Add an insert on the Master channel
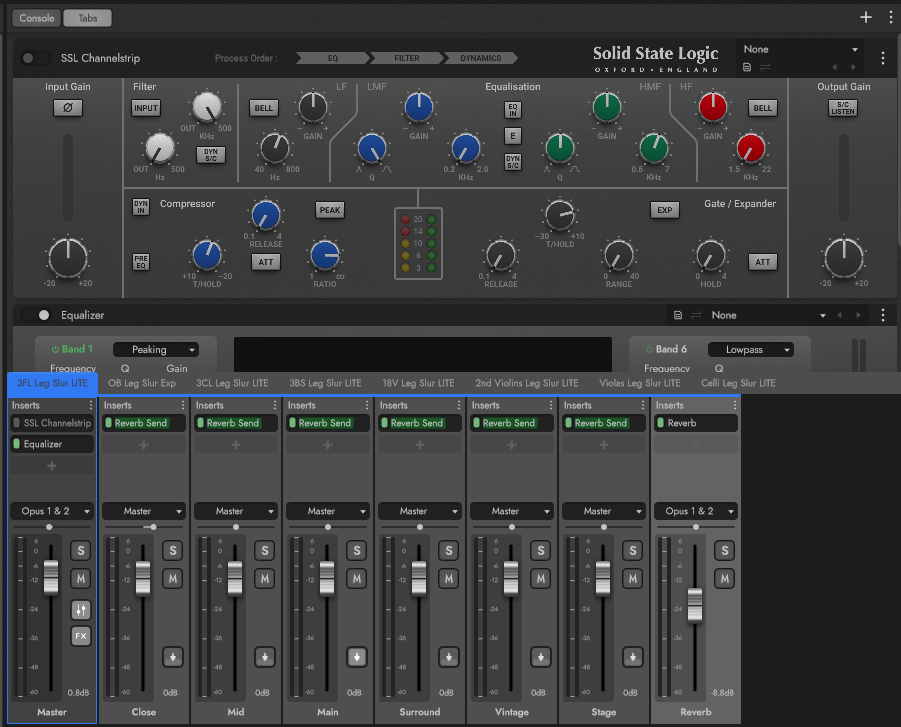This screenshot has width=901, height=727. [x=52, y=466]
